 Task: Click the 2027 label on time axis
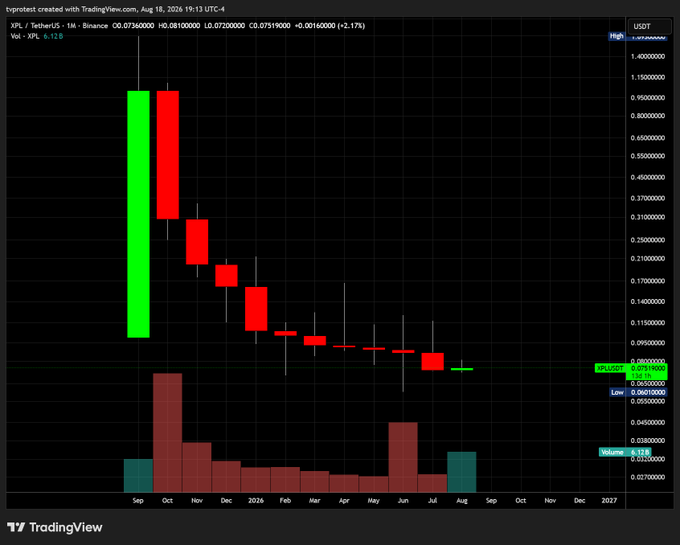click(609, 500)
